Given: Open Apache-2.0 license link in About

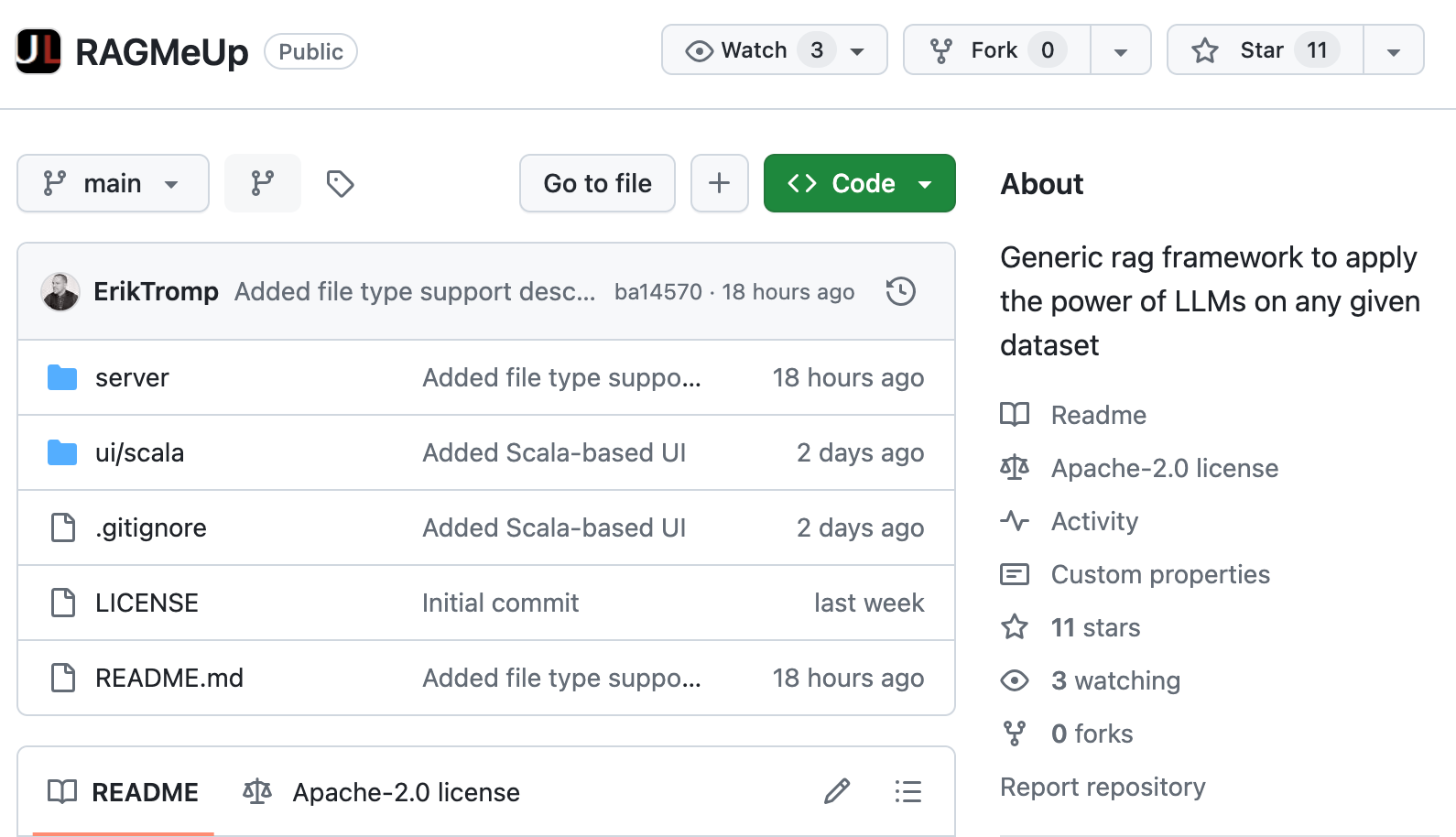Looking at the screenshot, I should [1165, 468].
